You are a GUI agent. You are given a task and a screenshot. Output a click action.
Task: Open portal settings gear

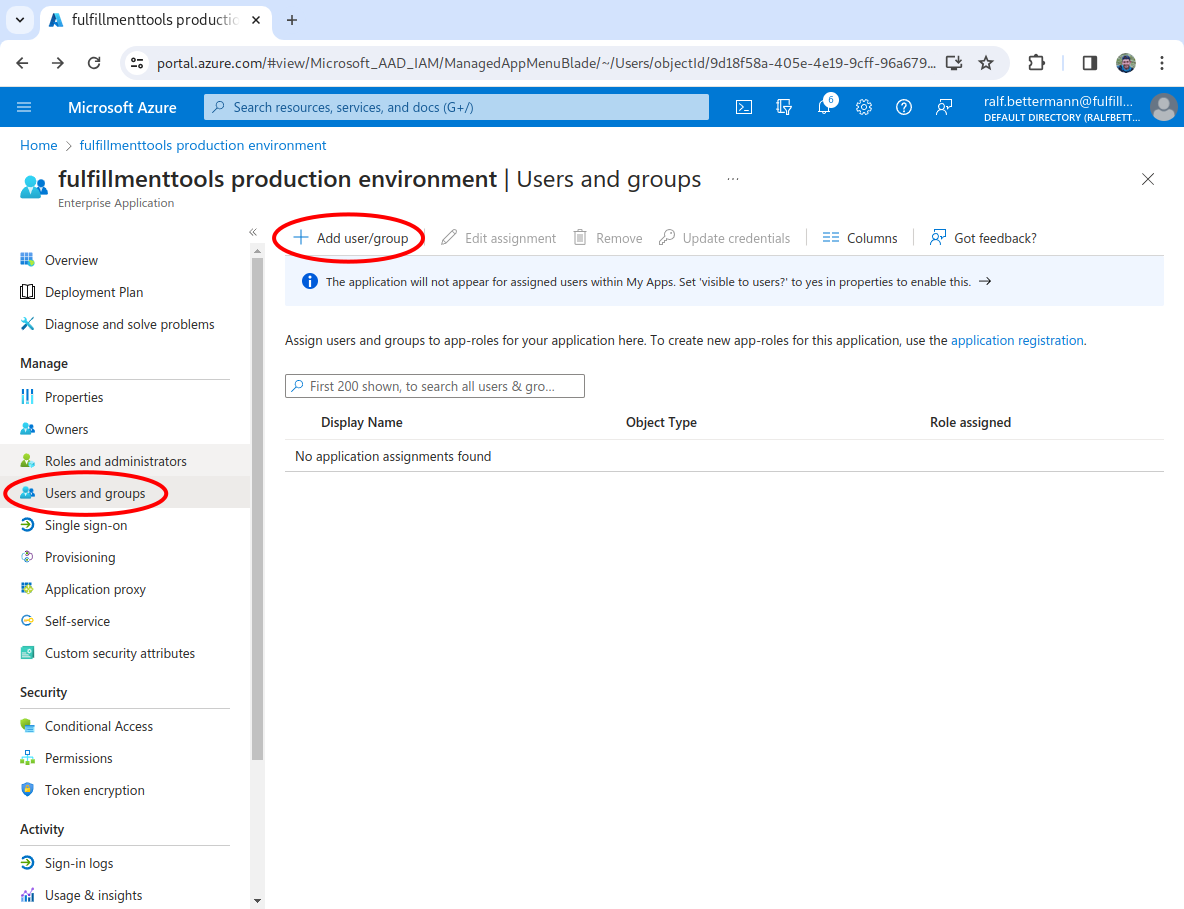[864, 107]
